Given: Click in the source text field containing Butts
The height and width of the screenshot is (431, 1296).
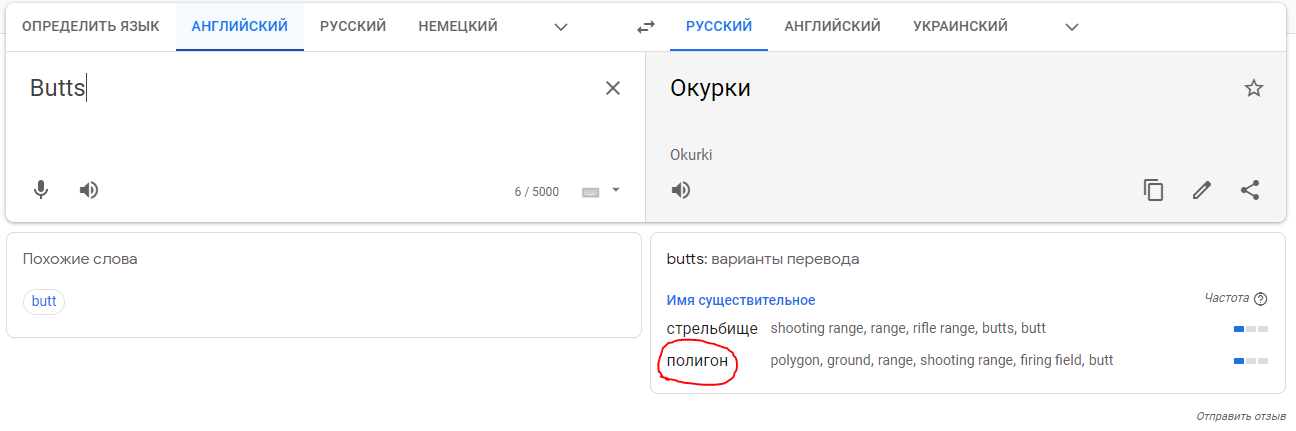Looking at the screenshot, I should (x=300, y=120).
